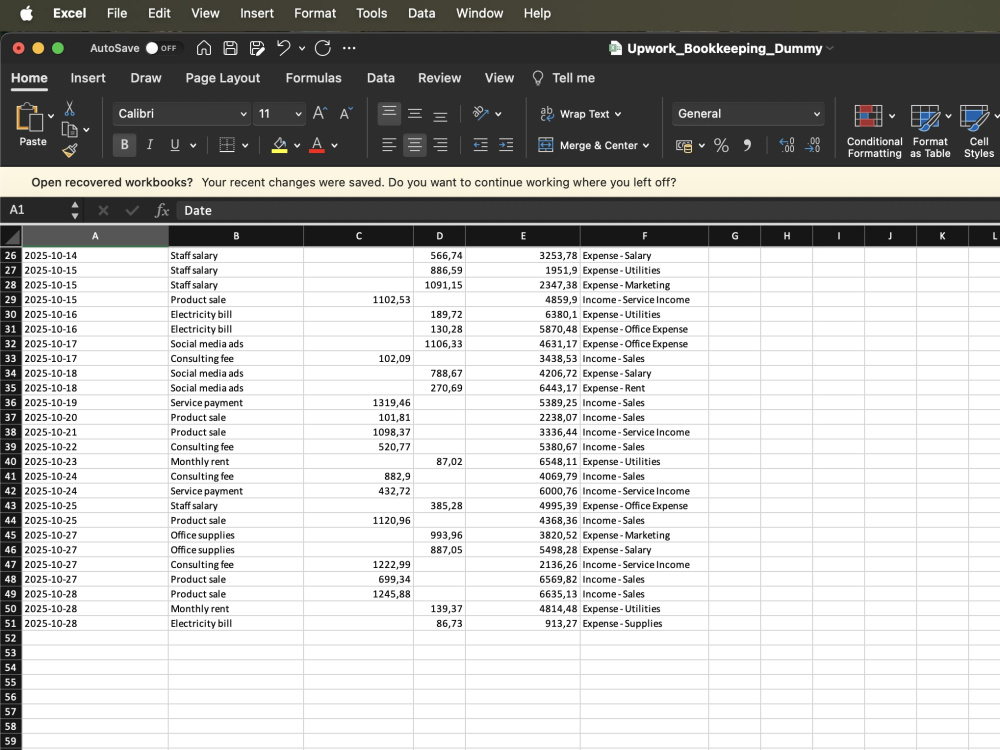Select column F header
This screenshot has width=1000, height=750.
644,236
